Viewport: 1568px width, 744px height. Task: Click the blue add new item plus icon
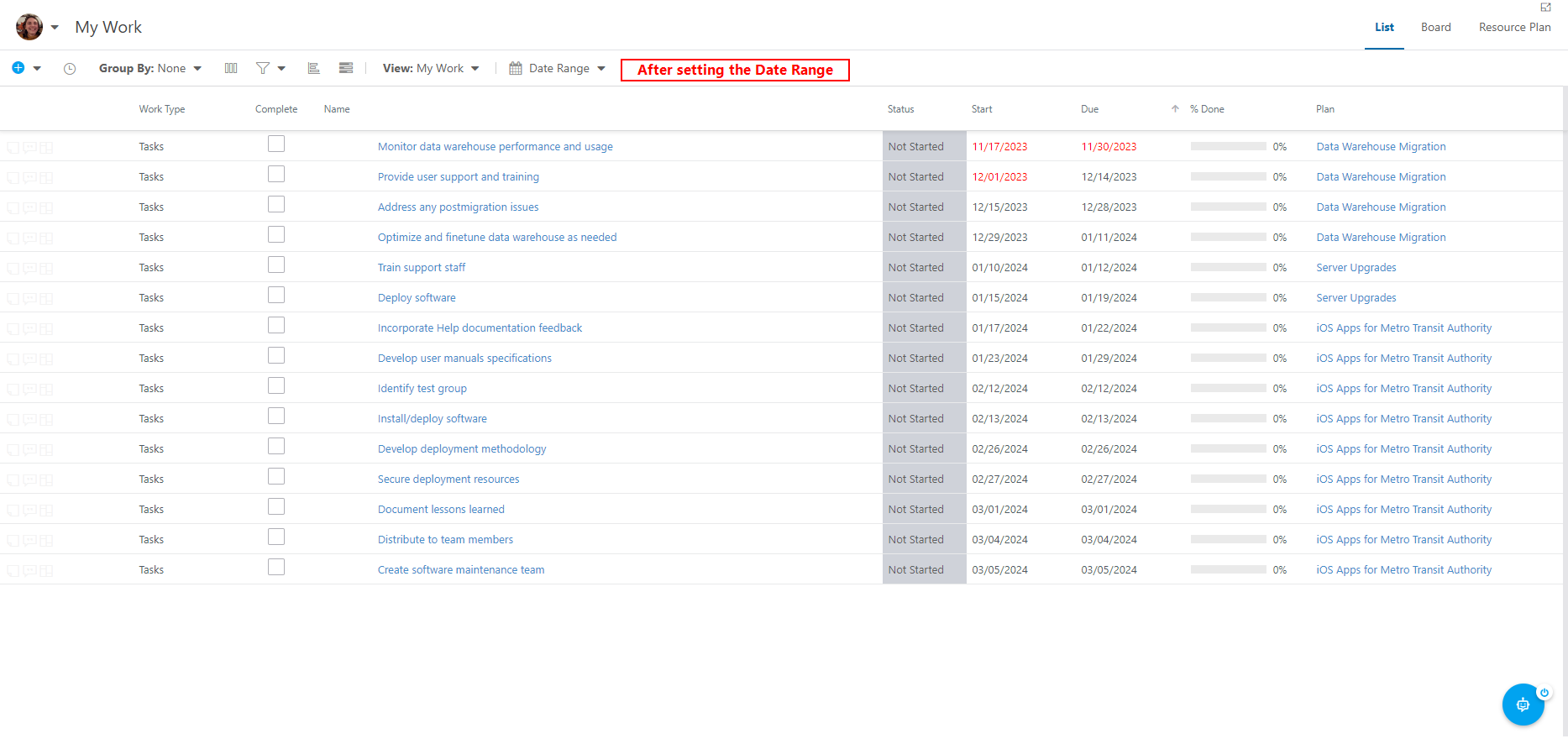[18, 68]
